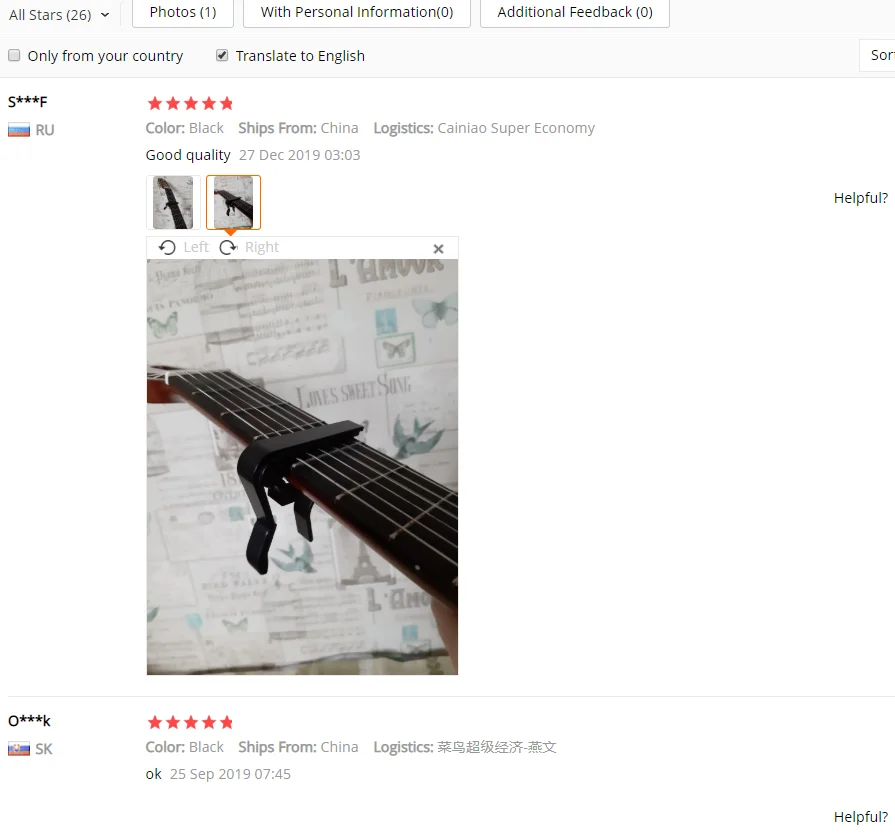This screenshot has height=839, width=895.
Task: Click the five-star rating of S***F review
Action: point(190,103)
